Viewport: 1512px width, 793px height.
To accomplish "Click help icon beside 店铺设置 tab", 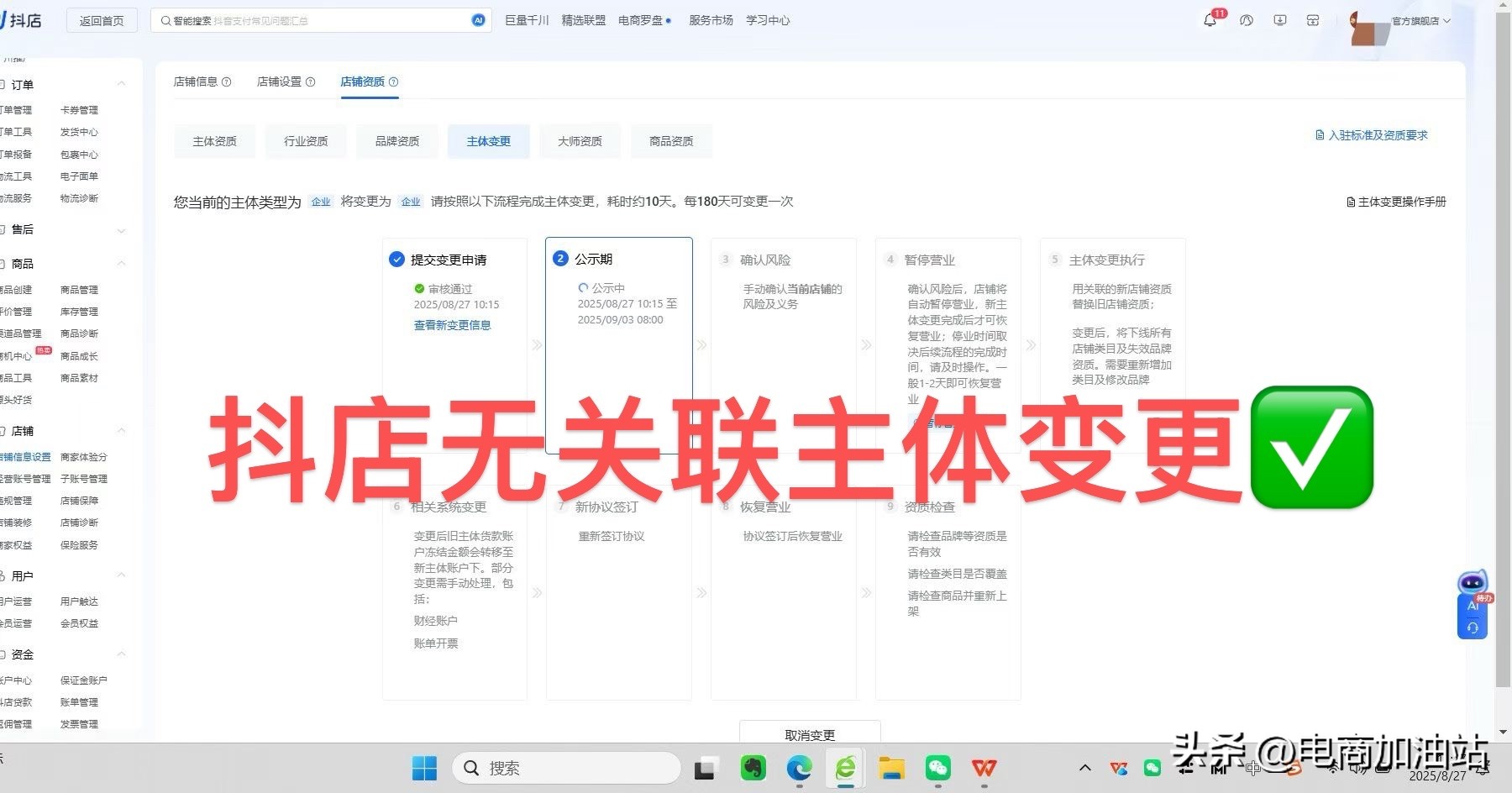I will pyautogui.click(x=311, y=82).
